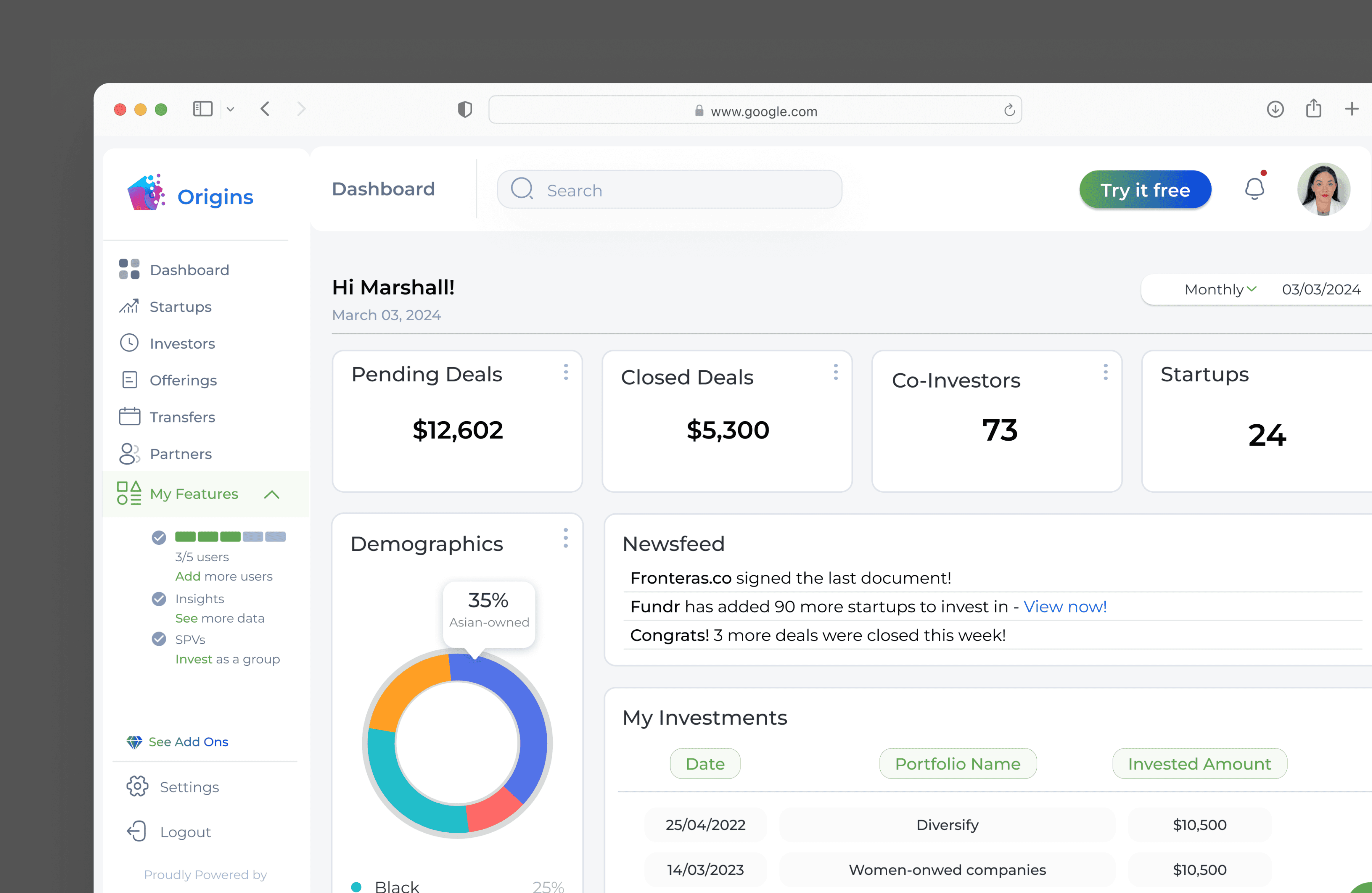Toggle the SPVs checkmark
The height and width of the screenshot is (893, 1372).
click(159, 639)
